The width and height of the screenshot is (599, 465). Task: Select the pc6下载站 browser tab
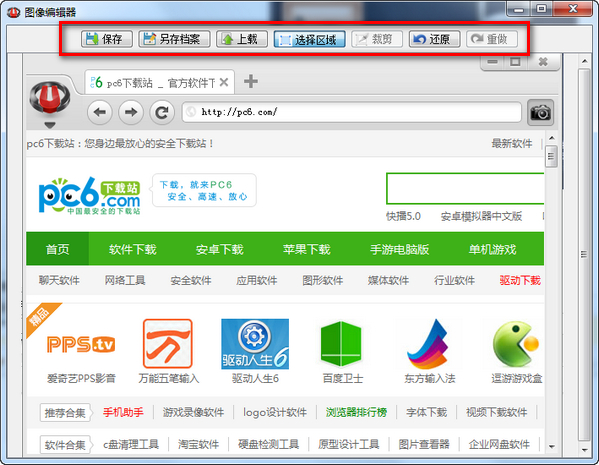[159, 82]
